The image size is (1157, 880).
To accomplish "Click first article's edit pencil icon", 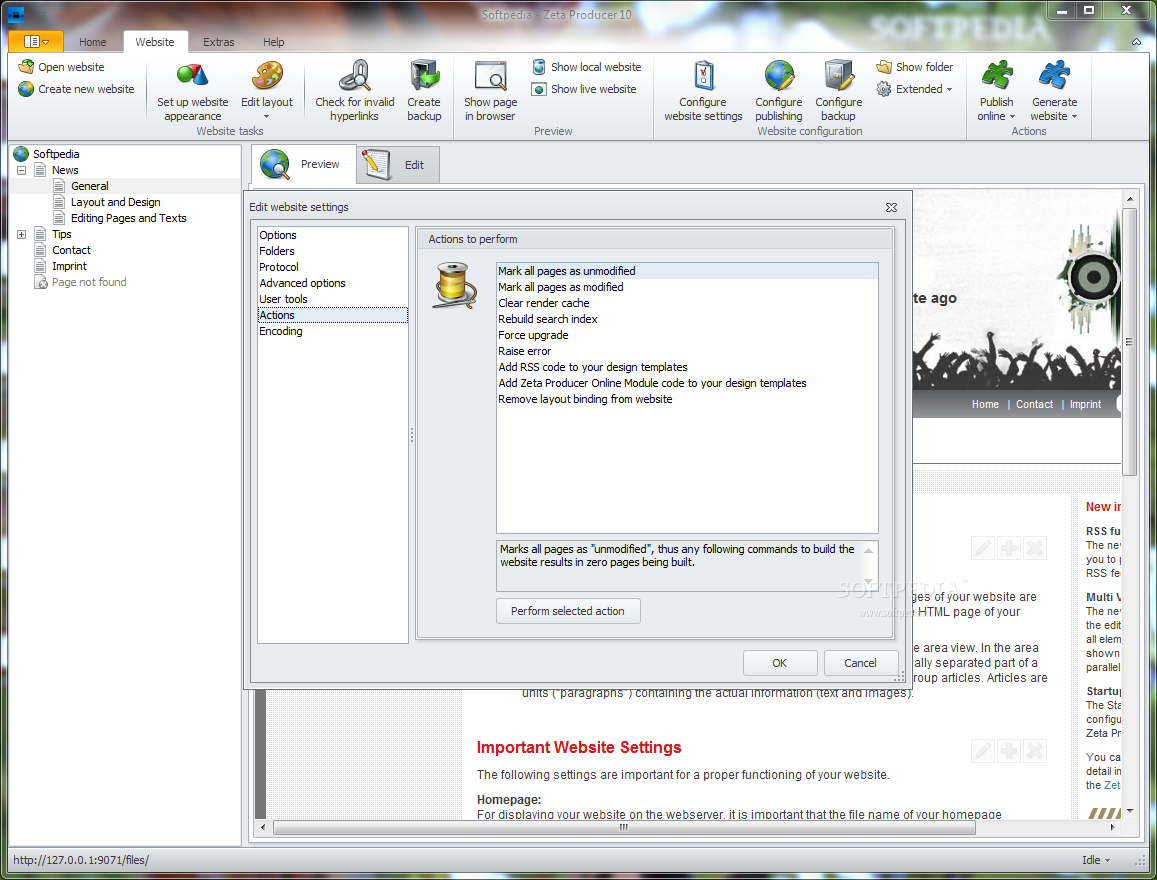I will [x=982, y=548].
